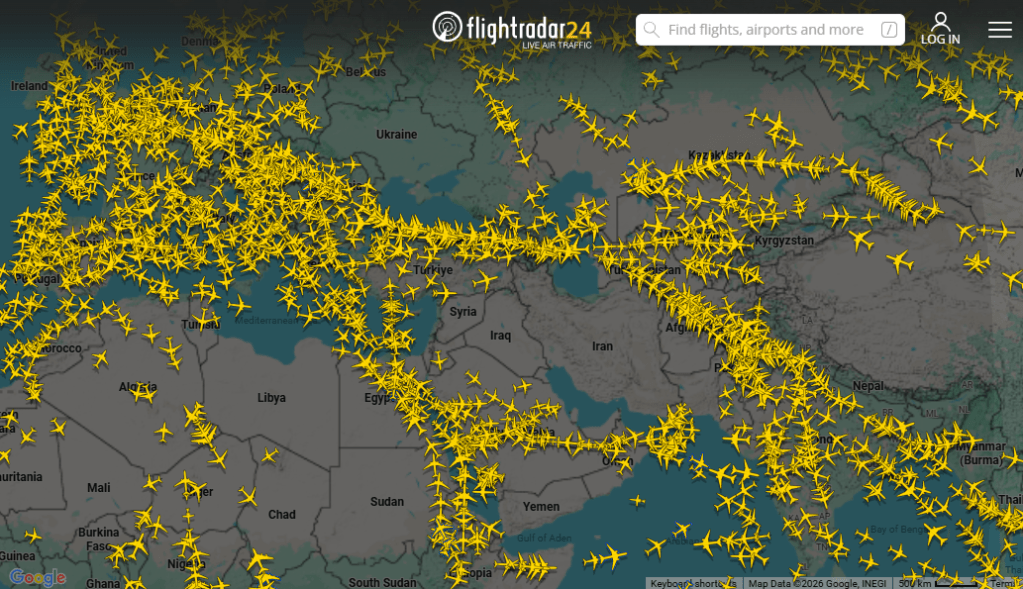Image resolution: width=1023 pixels, height=589 pixels.
Task: Select small aircraft over sea east of Yemen
Action: tap(636, 500)
